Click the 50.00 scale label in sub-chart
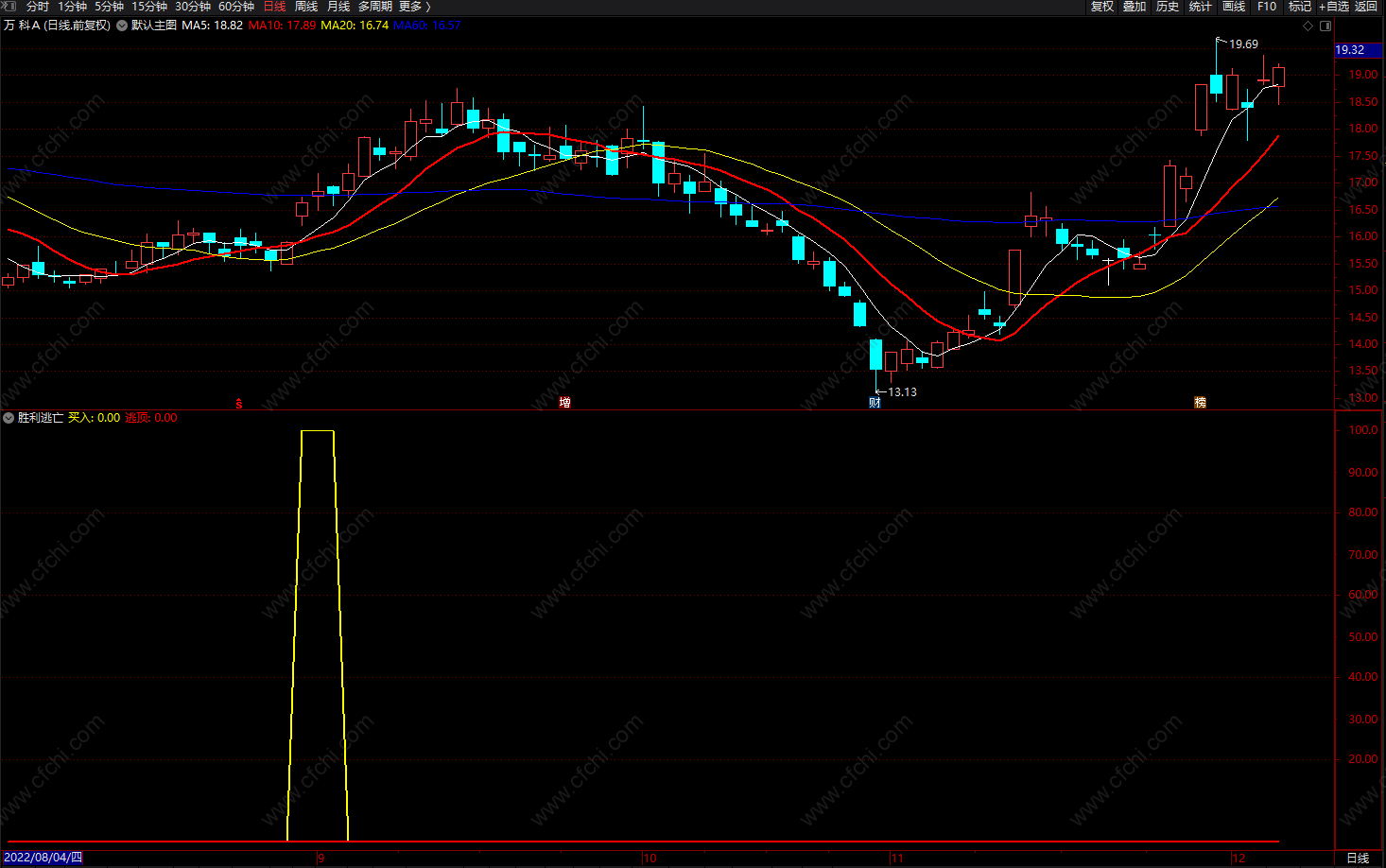Image resolution: width=1386 pixels, height=868 pixels. pos(1363,637)
